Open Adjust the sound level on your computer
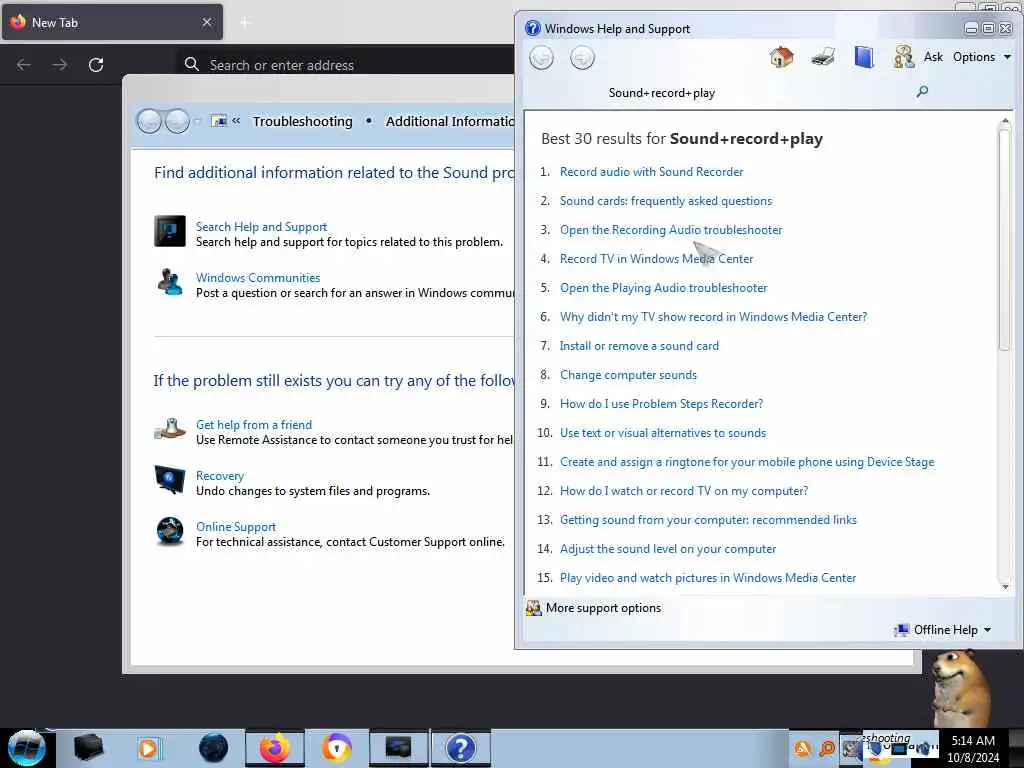 tap(667, 549)
